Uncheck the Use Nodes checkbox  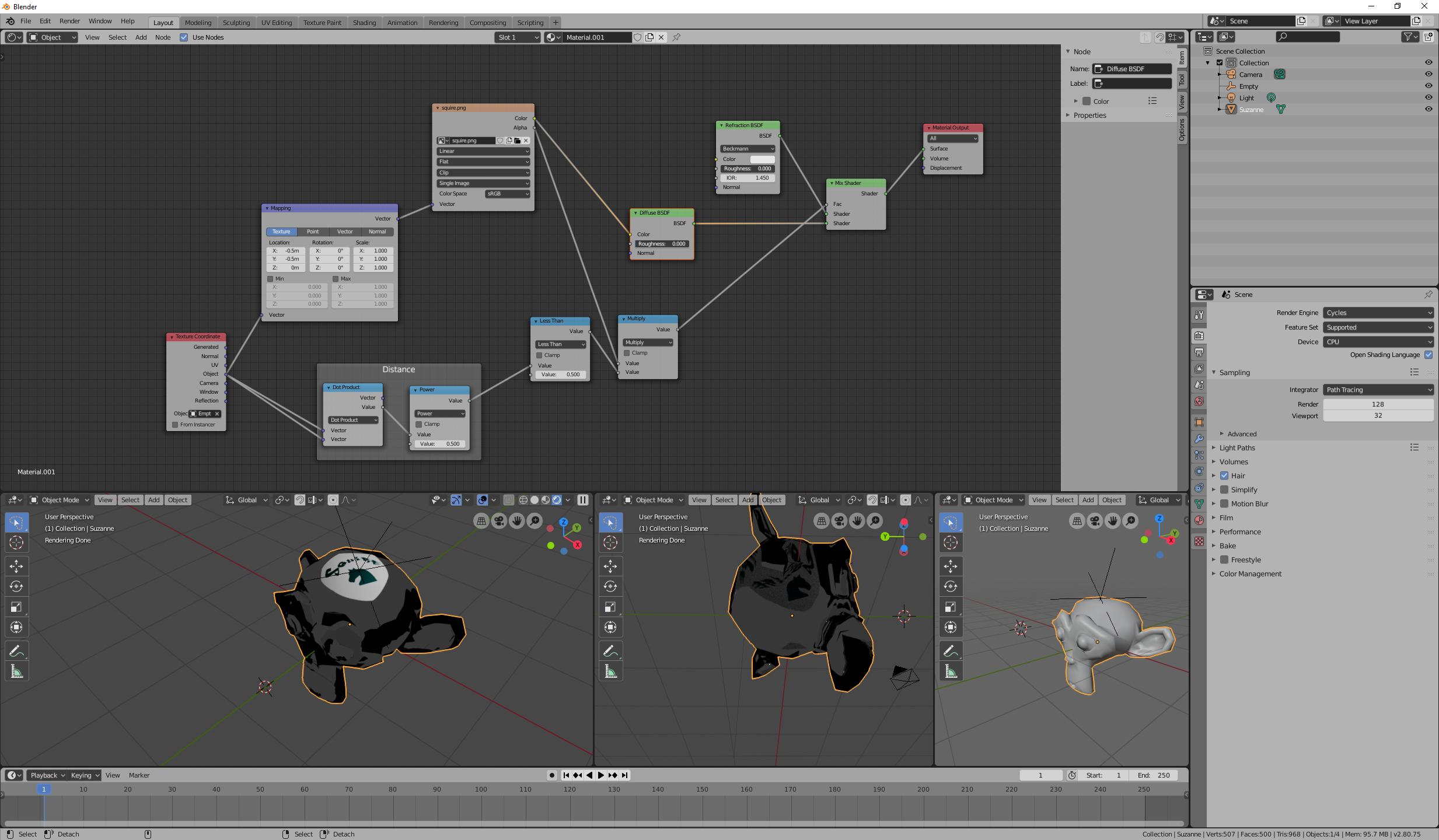184,37
